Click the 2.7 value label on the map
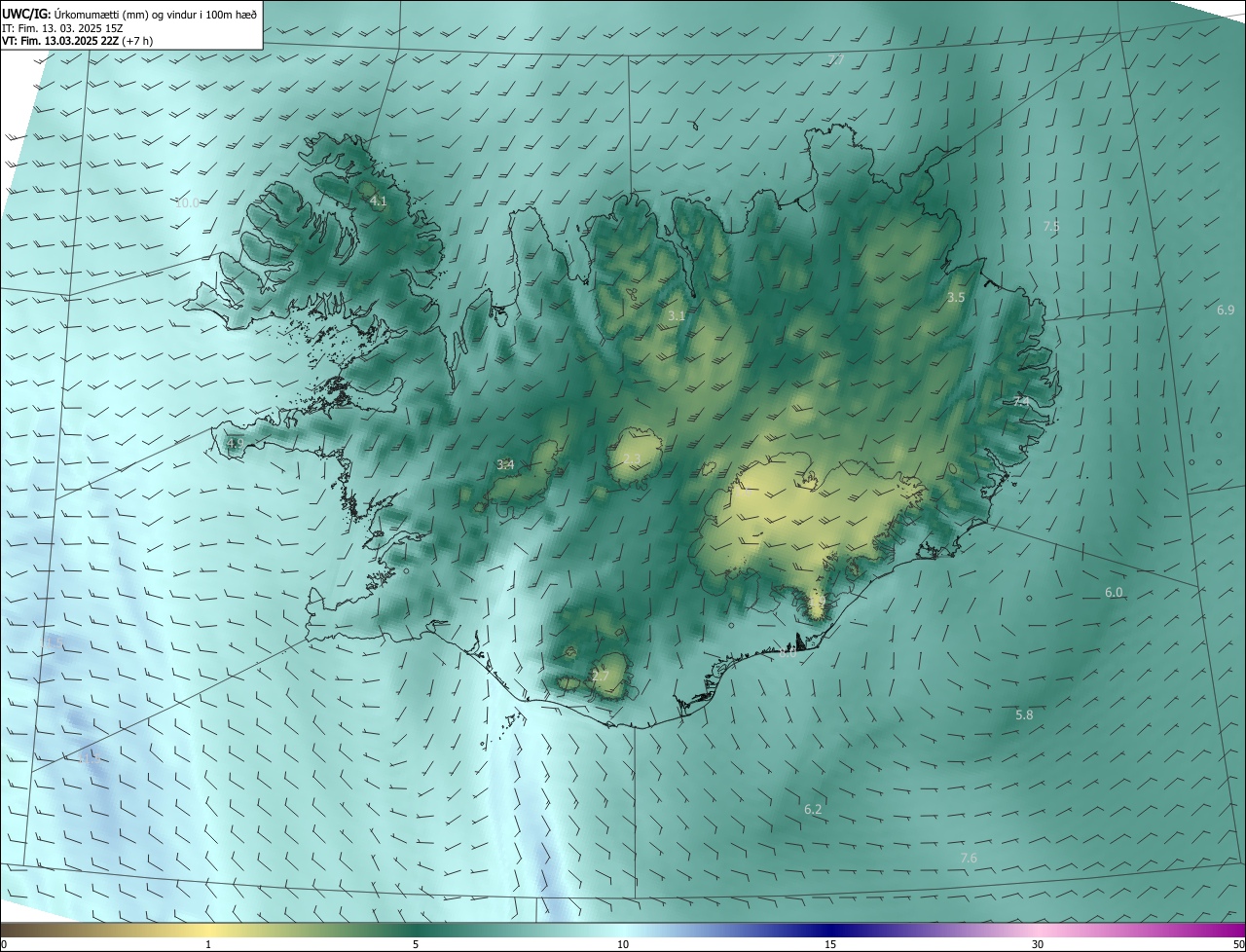 [601, 677]
